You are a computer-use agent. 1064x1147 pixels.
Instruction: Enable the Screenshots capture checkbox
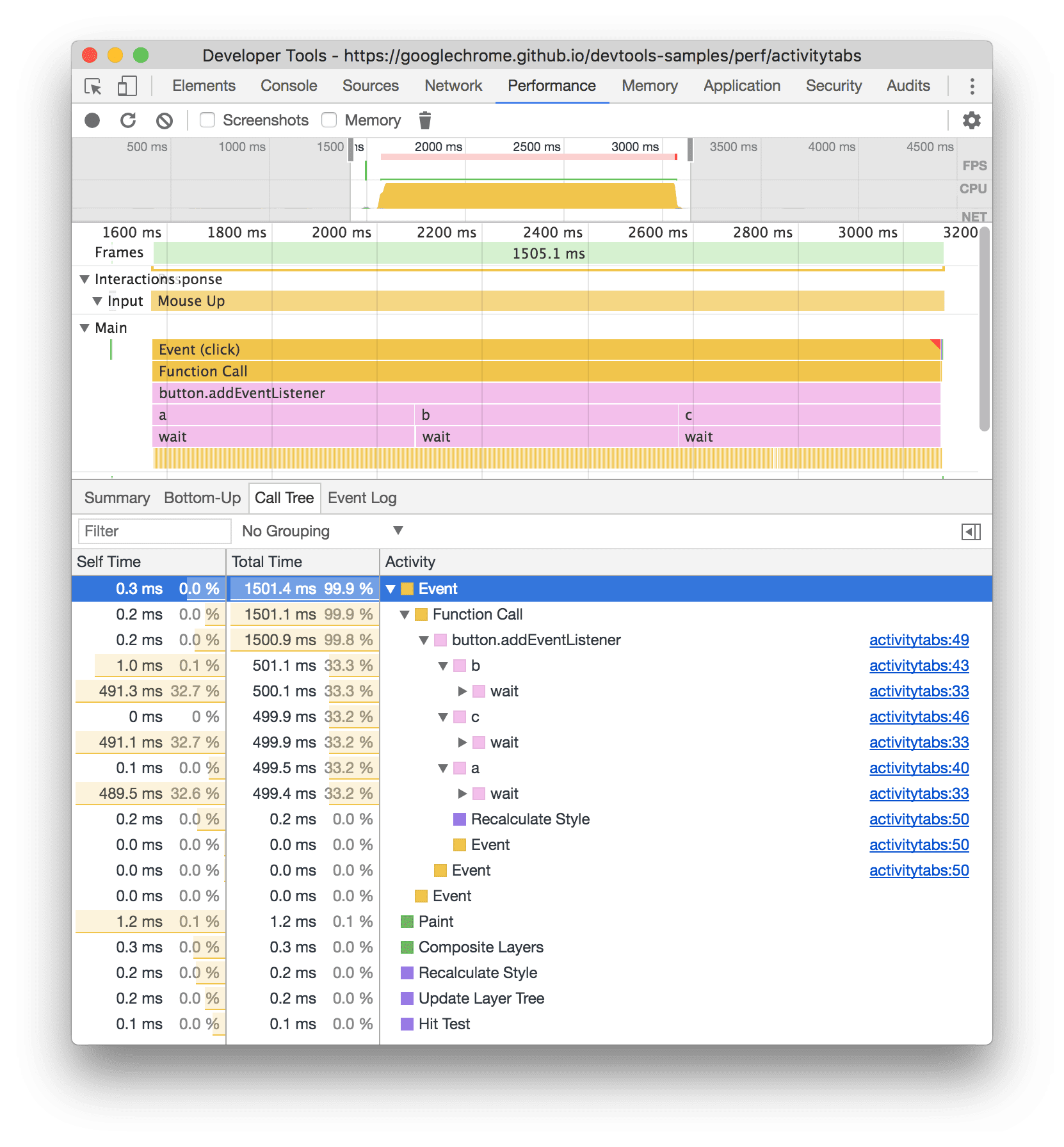tap(207, 120)
